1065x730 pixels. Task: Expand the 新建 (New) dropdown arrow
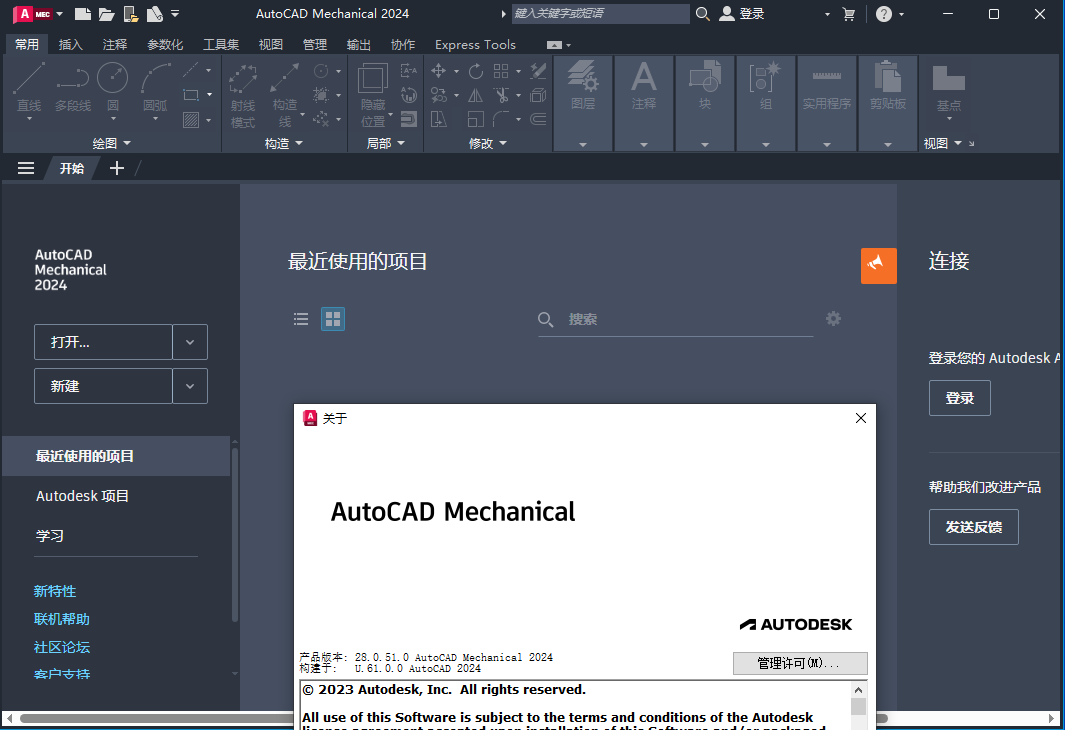point(189,386)
